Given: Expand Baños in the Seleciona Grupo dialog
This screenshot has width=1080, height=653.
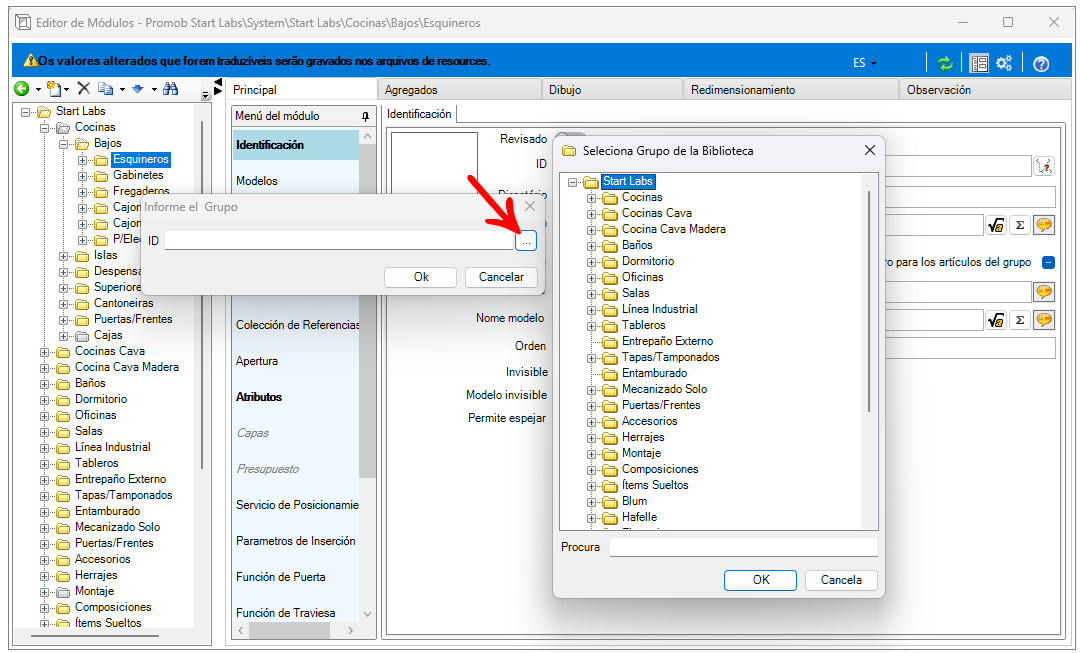Looking at the screenshot, I should pos(591,246).
